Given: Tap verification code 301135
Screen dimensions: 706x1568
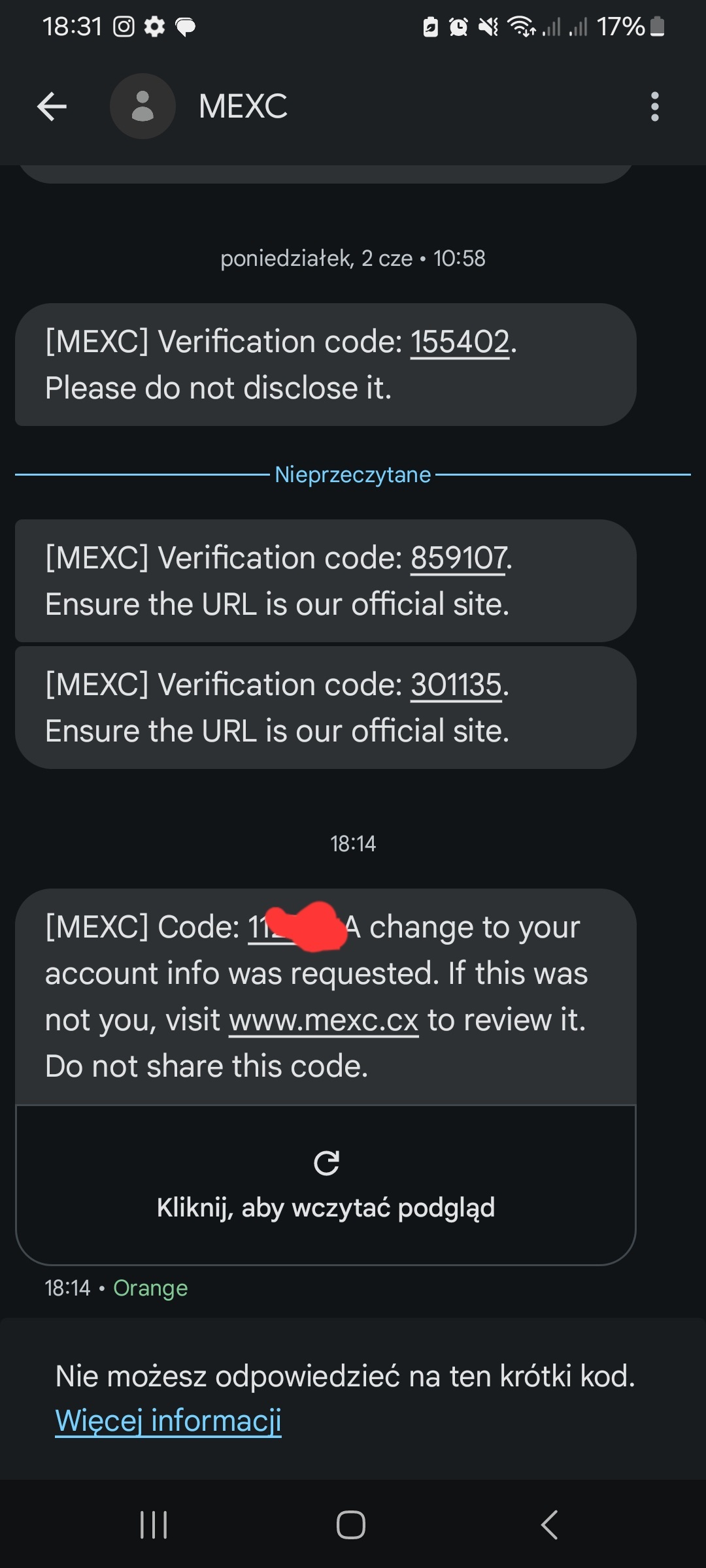Looking at the screenshot, I should pos(456,685).
